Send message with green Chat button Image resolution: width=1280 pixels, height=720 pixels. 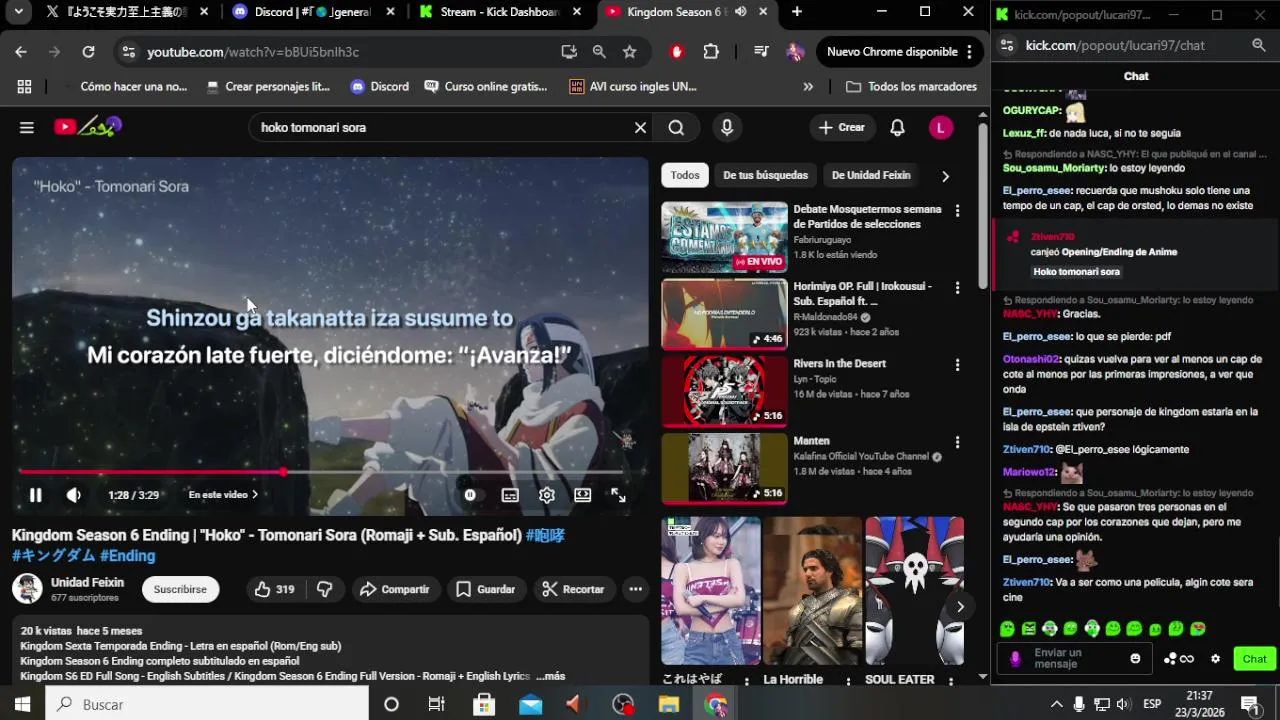(x=1254, y=659)
